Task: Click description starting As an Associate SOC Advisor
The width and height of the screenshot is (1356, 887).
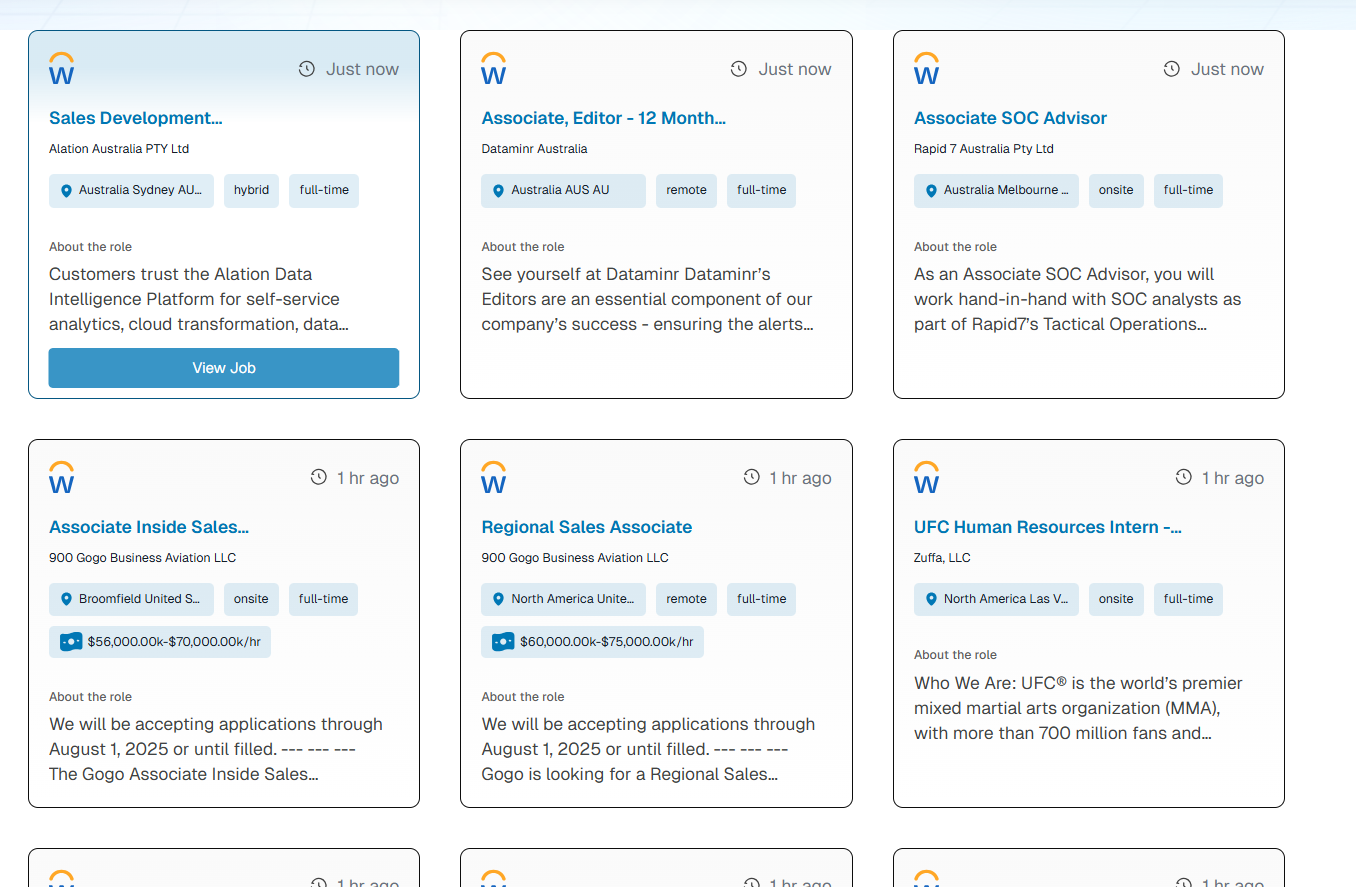Action: (x=1078, y=299)
